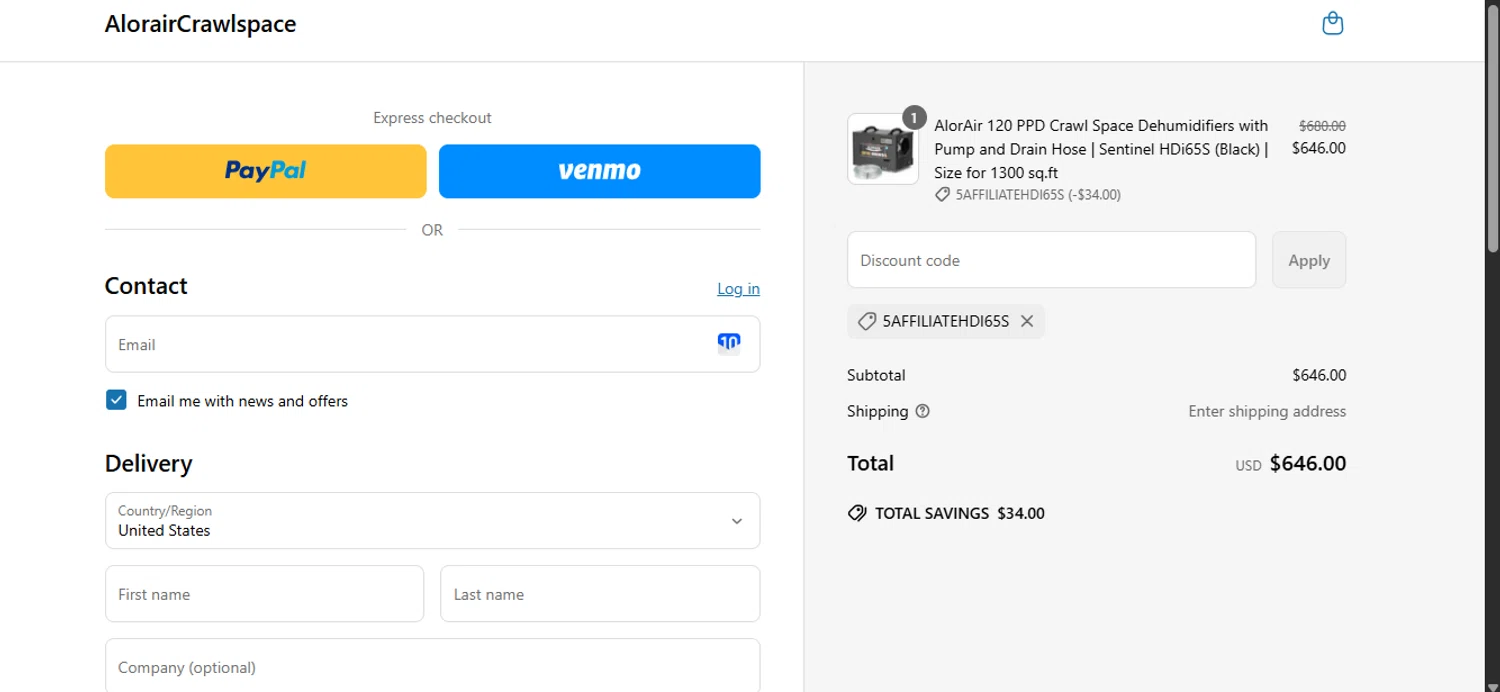Click the USD total $646.00 amount
The image size is (1500, 692).
pos(1308,463)
